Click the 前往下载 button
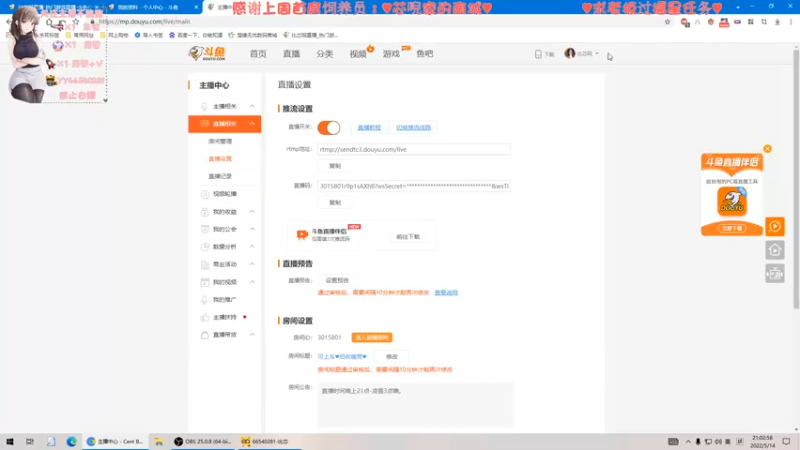Viewport: 800px width, 450px height. click(408, 237)
